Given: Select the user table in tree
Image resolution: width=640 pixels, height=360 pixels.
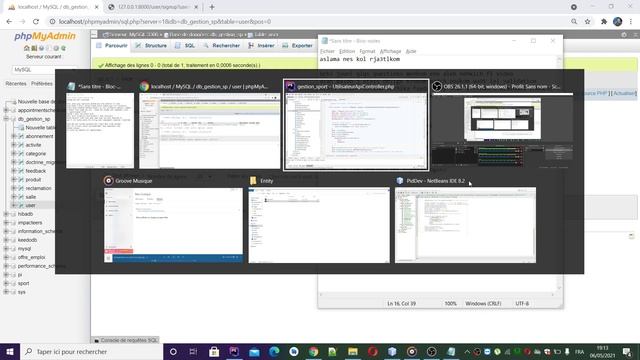Looking at the screenshot, I should pos(30,205).
